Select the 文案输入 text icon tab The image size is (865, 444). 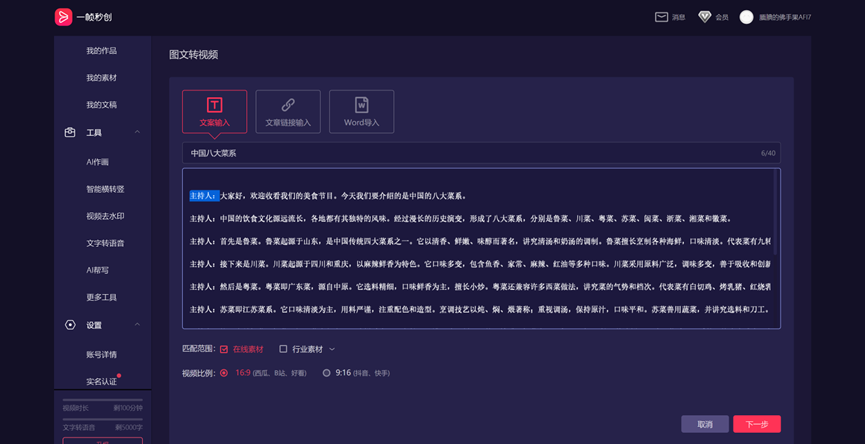click(214, 105)
